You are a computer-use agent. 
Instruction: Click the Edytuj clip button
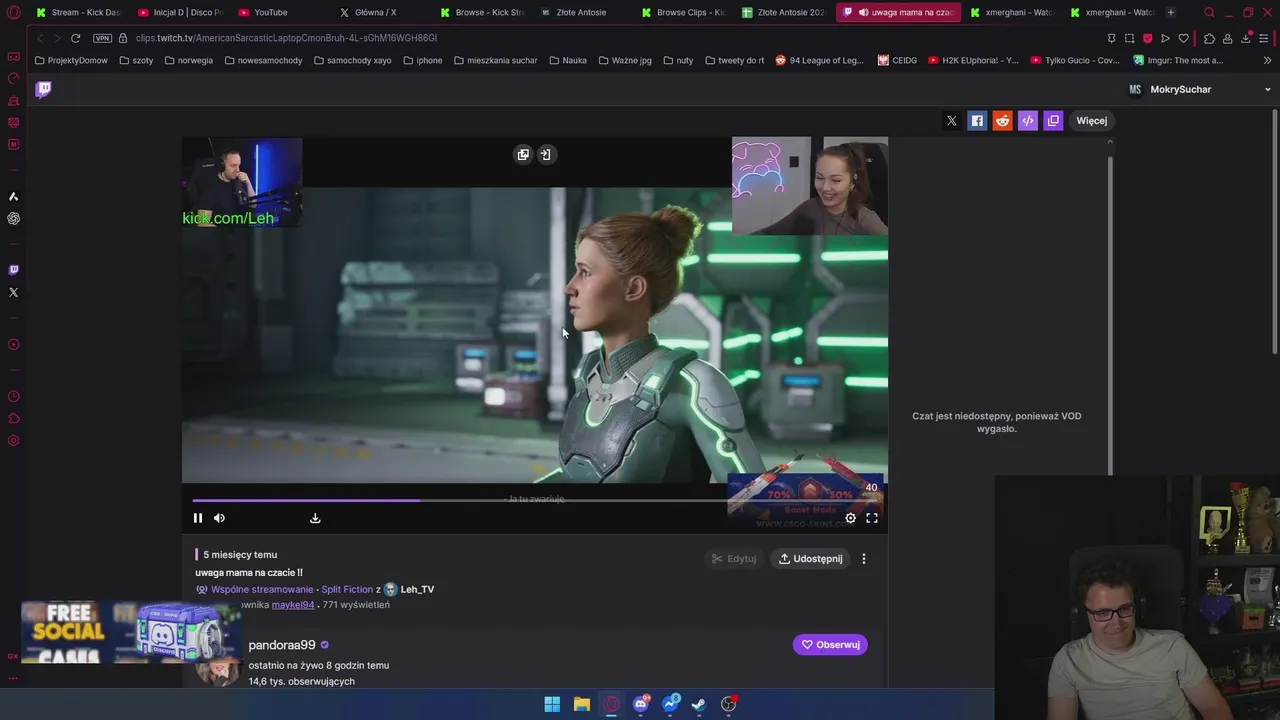pos(734,559)
